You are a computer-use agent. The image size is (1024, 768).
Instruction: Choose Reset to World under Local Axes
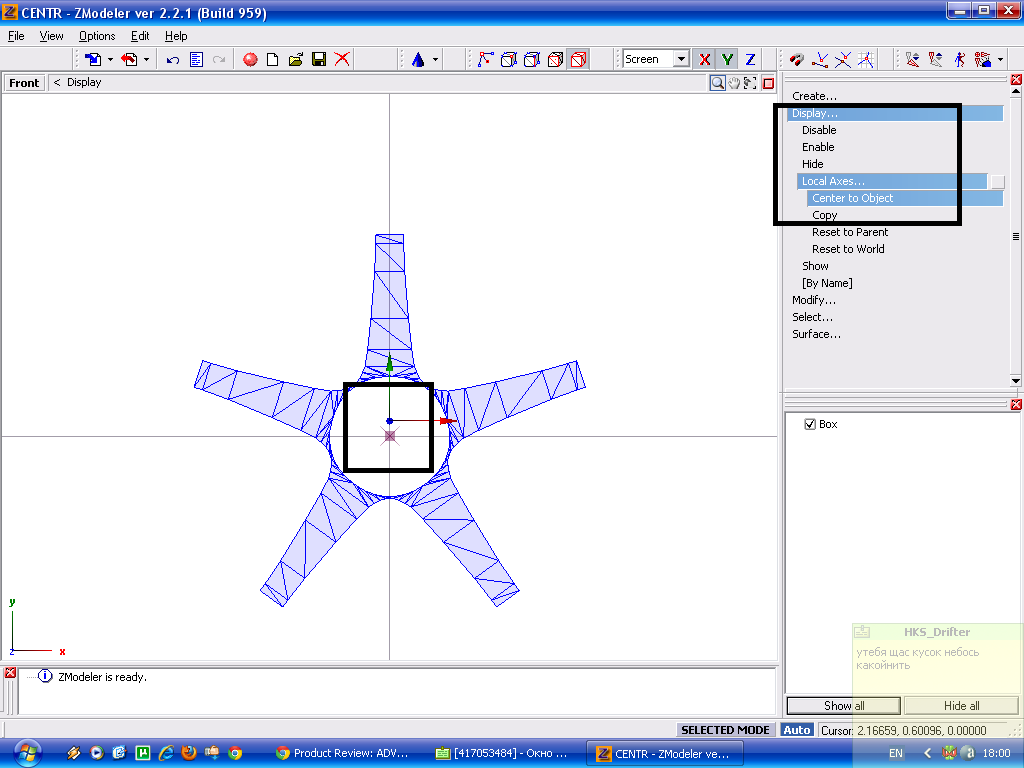[x=847, y=249]
